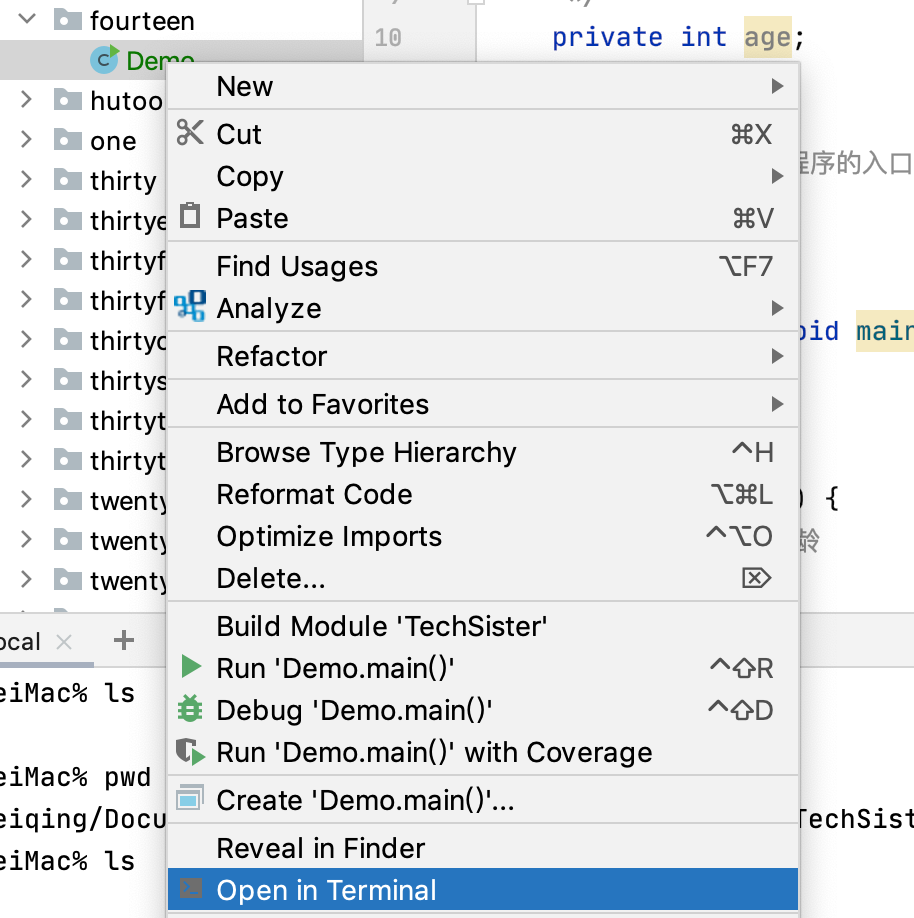Collapse the fourteen package folder
This screenshot has height=918, width=914.
[27, 19]
